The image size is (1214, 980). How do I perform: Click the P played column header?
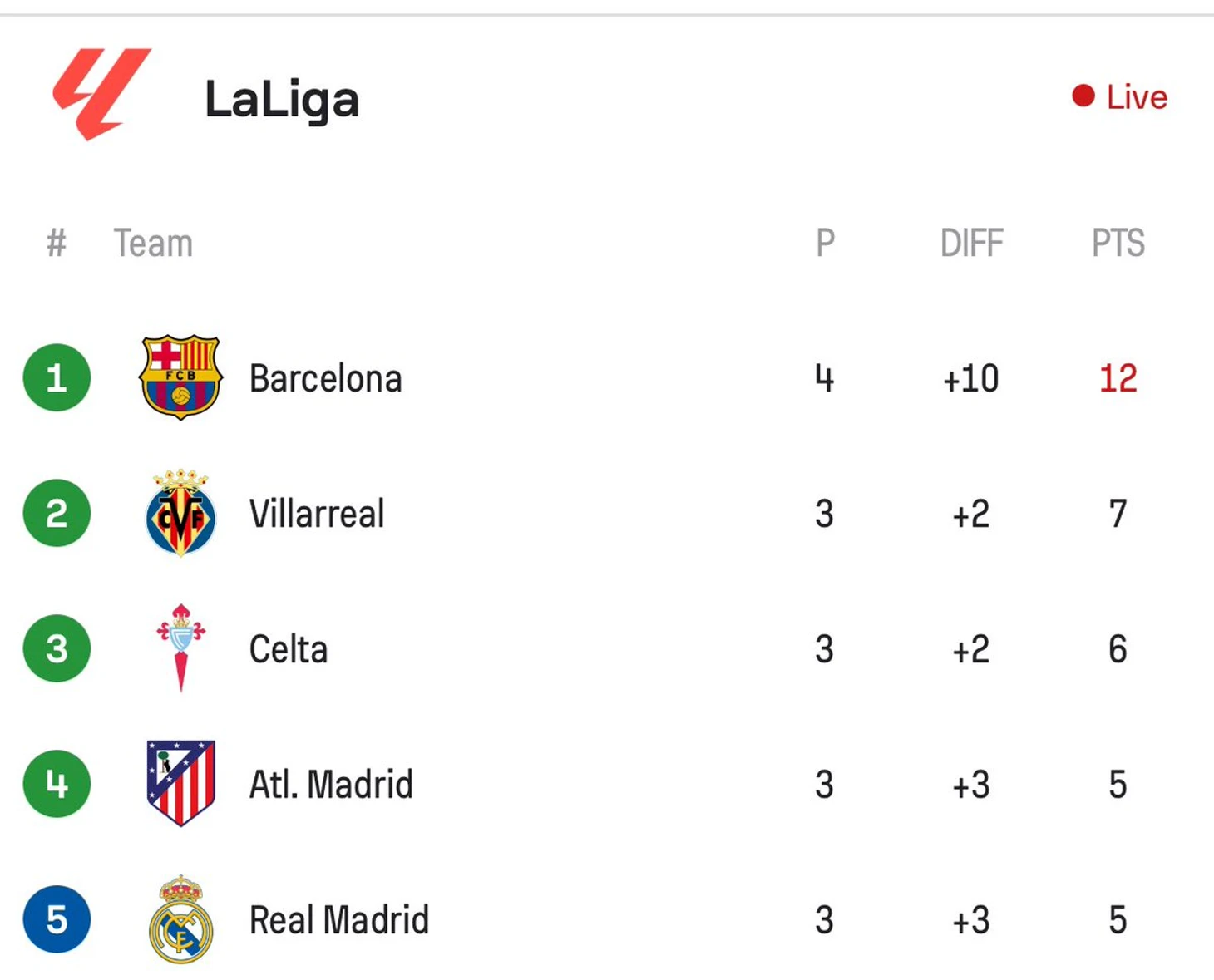coord(825,244)
